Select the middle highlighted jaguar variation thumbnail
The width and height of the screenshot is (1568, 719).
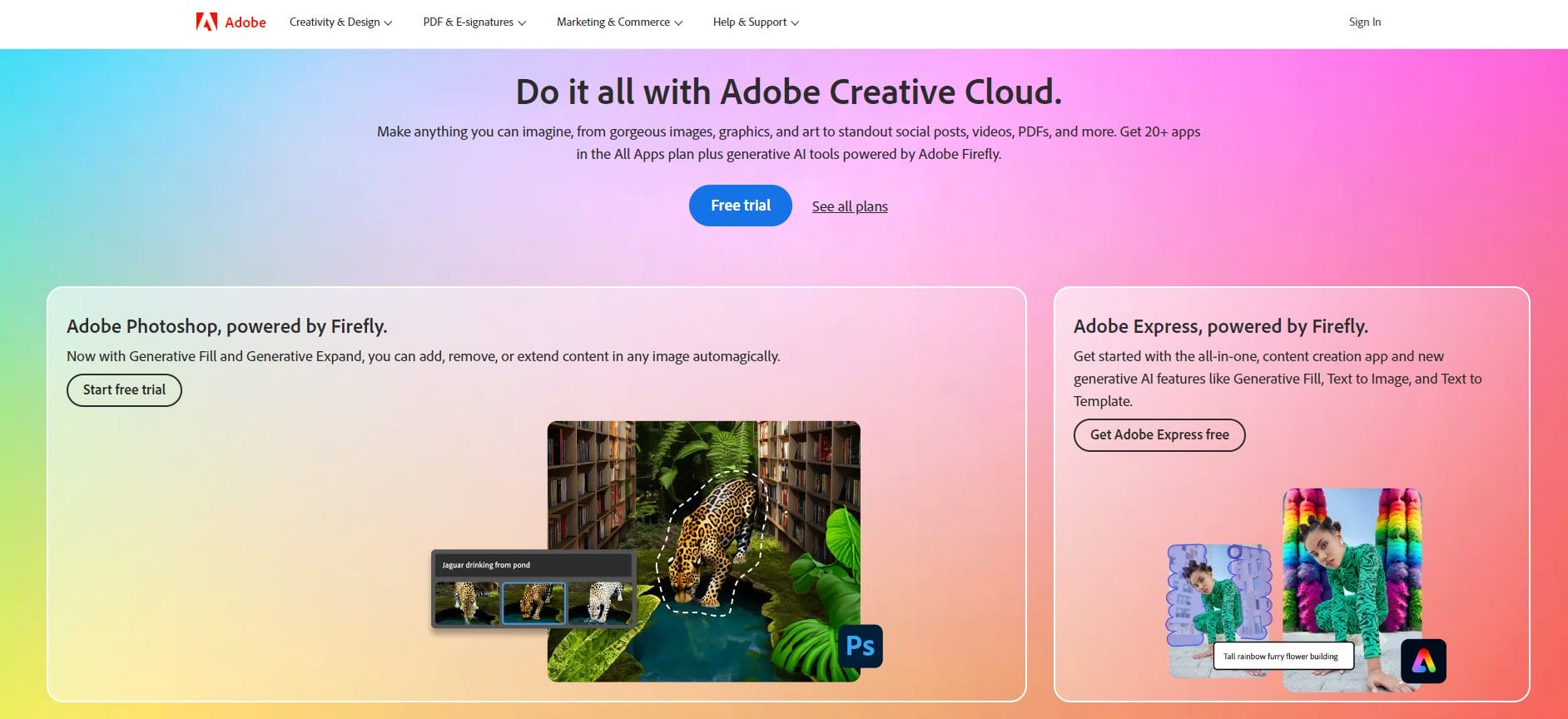(x=533, y=602)
